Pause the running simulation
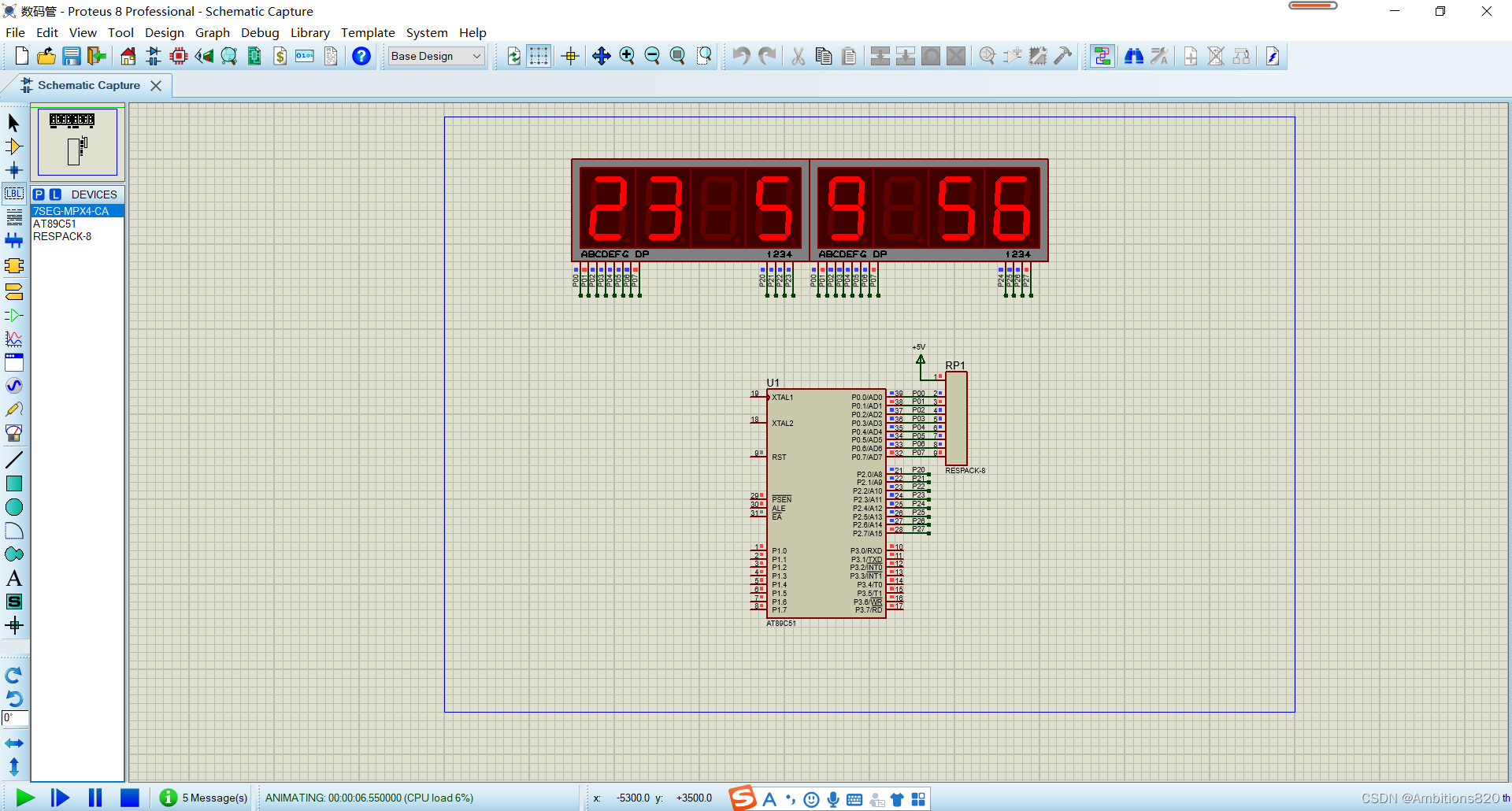1512x811 pixels. click(x=95, y=798)
